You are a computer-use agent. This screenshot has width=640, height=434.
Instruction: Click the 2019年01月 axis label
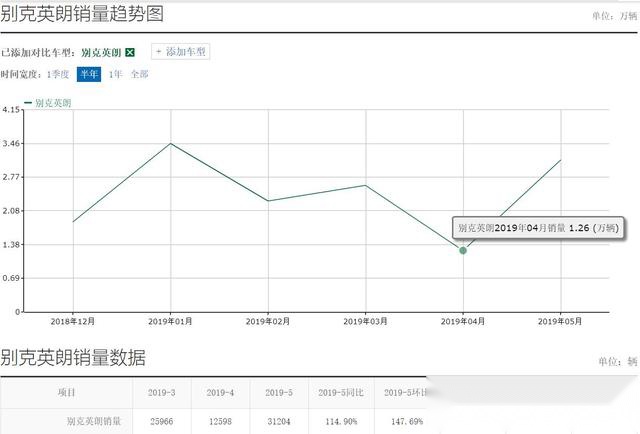coord(170,322)
